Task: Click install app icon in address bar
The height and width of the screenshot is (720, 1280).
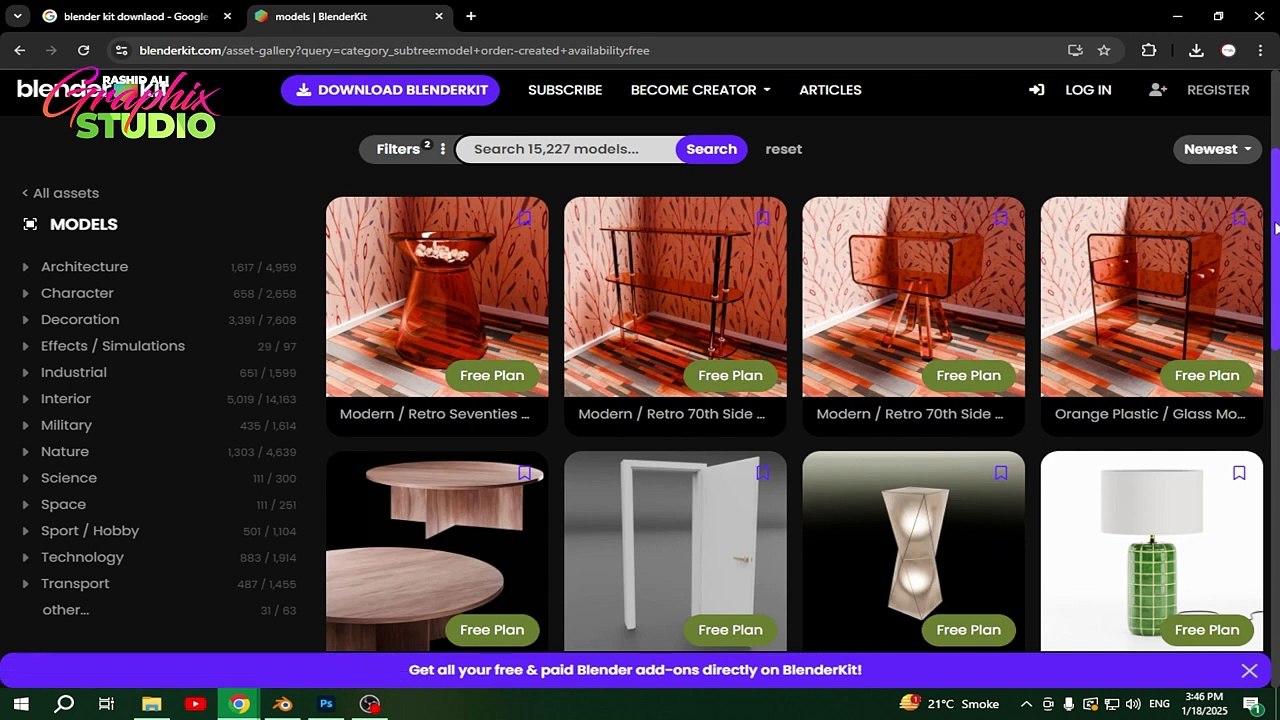Action: [1075, 50]
